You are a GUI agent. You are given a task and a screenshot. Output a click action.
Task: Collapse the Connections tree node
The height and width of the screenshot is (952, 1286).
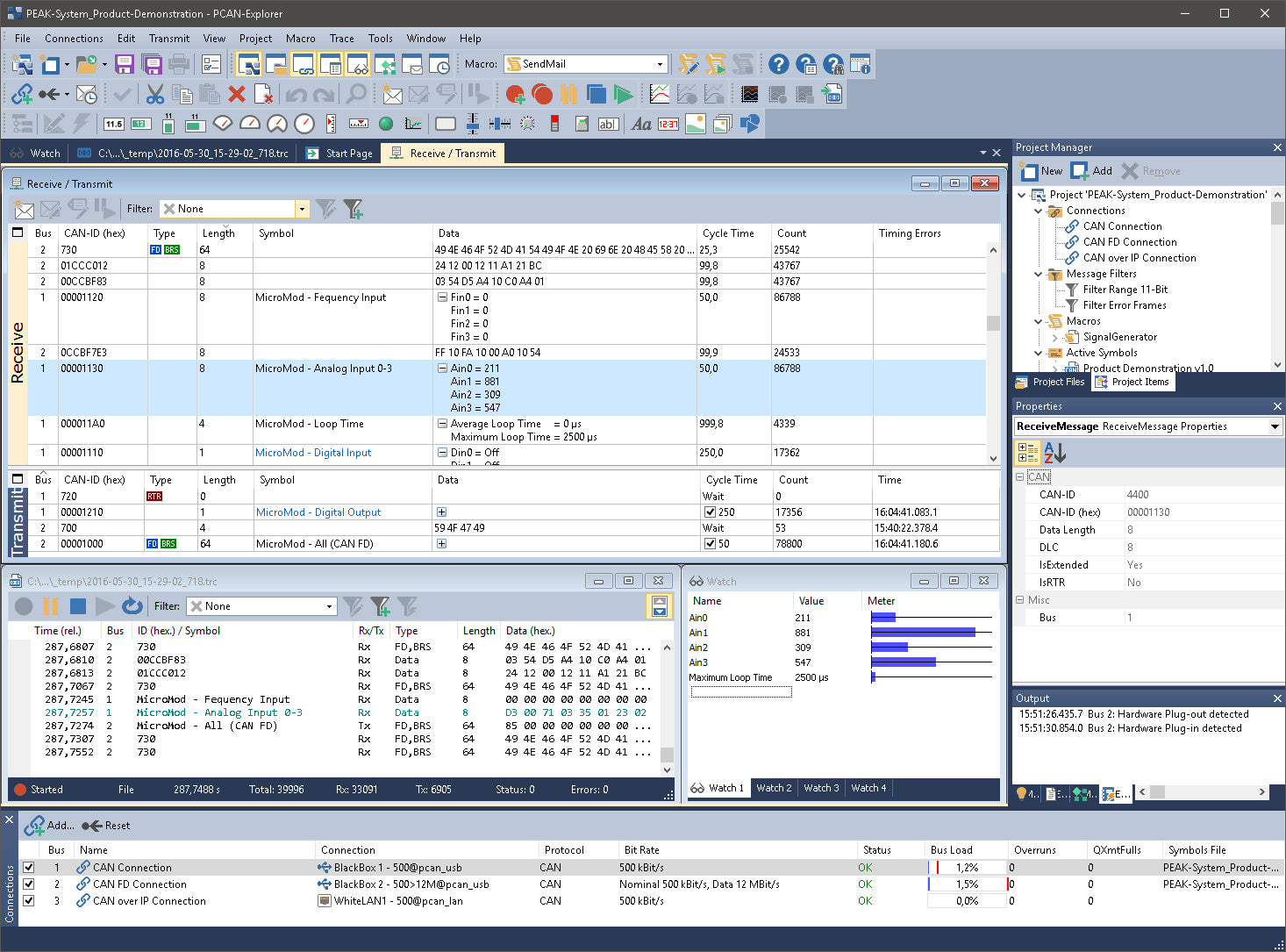tap(1038, 211)
